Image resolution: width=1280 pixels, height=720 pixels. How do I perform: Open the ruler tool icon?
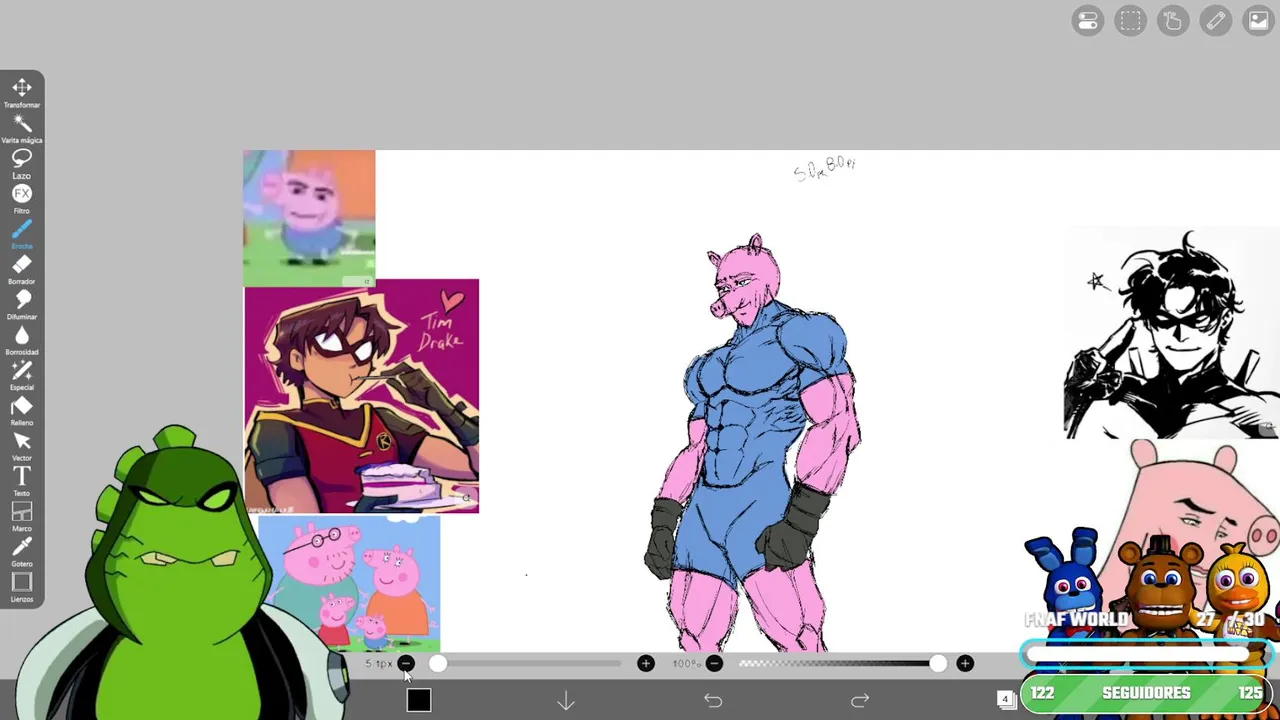click(x=1216, y=21)
